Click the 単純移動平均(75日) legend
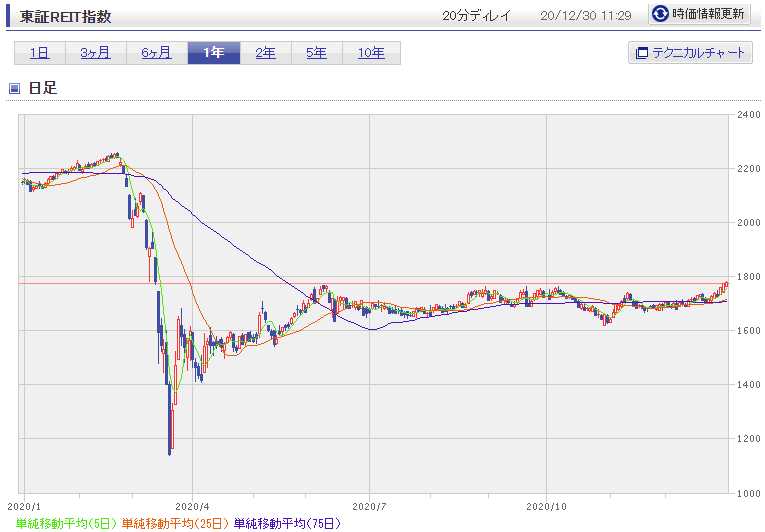 pos(287,524)
